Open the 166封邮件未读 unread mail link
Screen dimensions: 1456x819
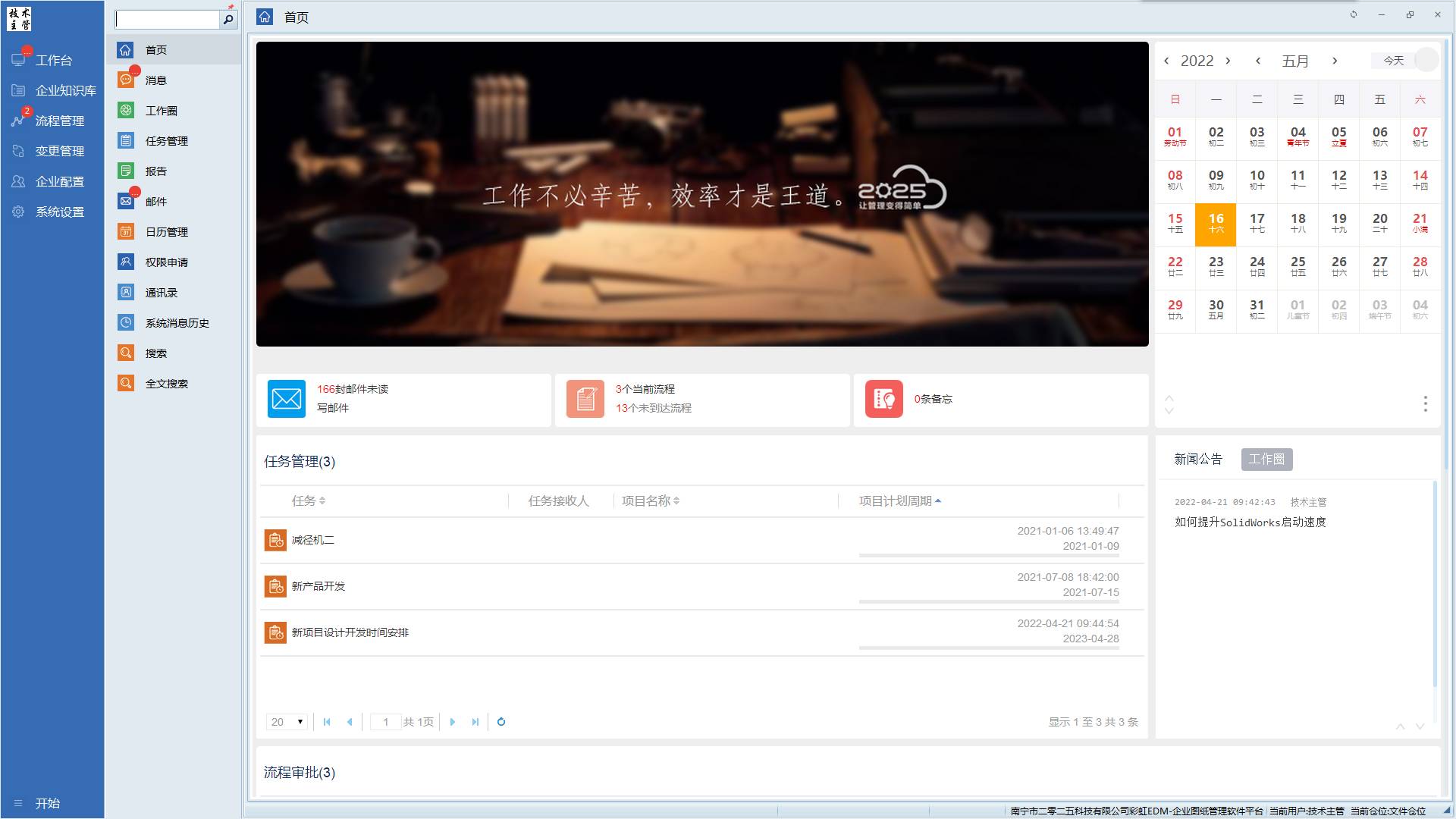tap(353, 389)
